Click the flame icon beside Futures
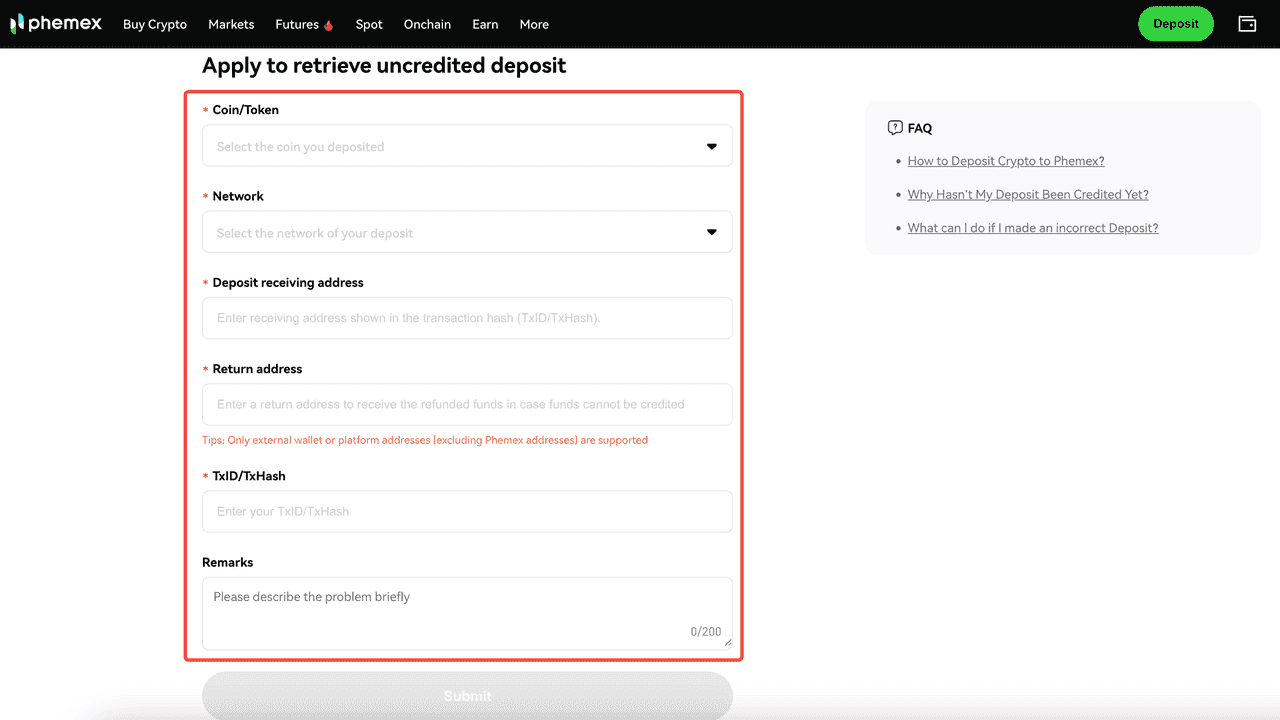 tap(329, 25)
